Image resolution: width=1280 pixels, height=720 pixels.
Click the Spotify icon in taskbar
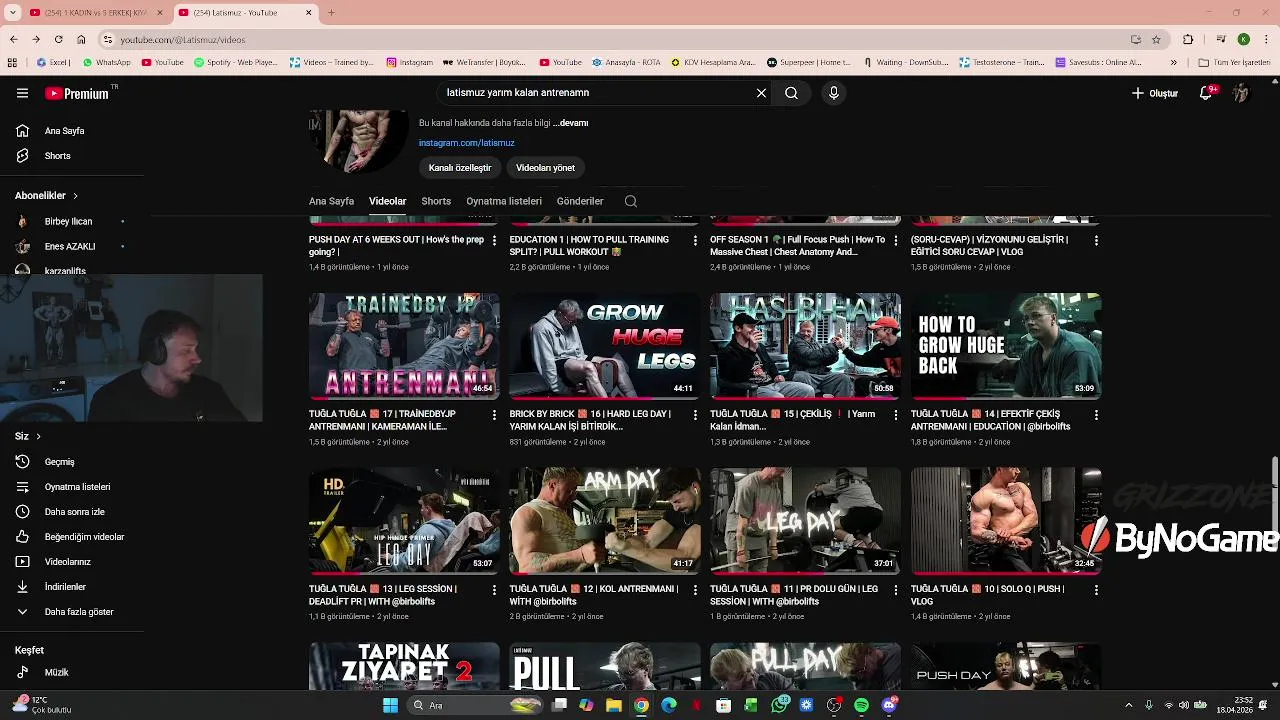(x=861, y=705)
